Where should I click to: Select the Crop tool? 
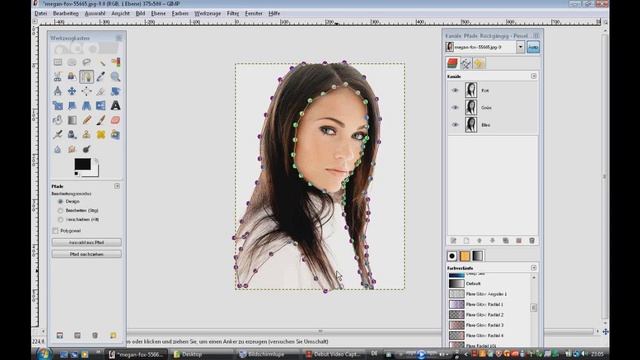tap(101, 91)
